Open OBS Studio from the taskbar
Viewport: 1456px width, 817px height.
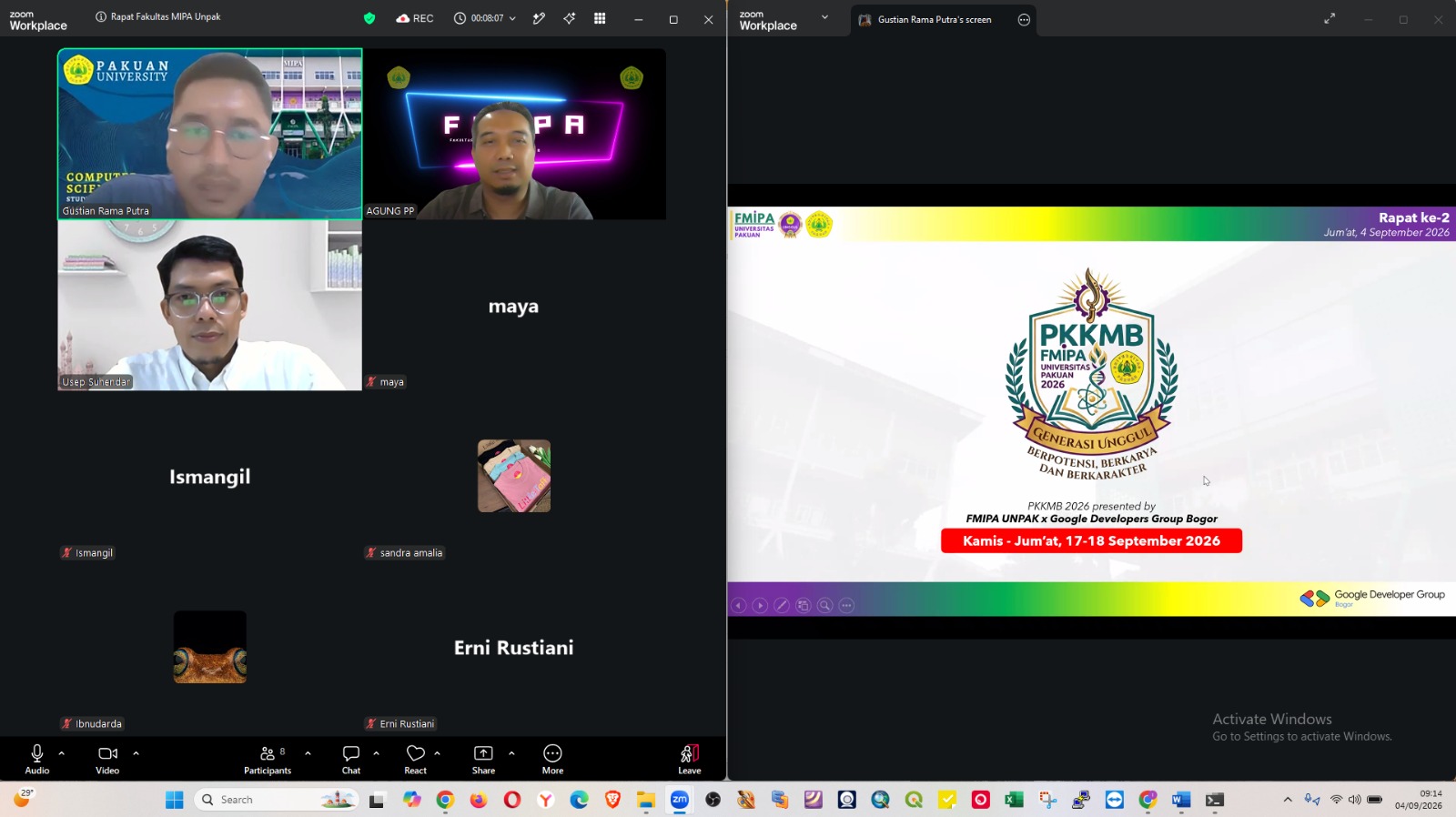(x=713, y=800)
